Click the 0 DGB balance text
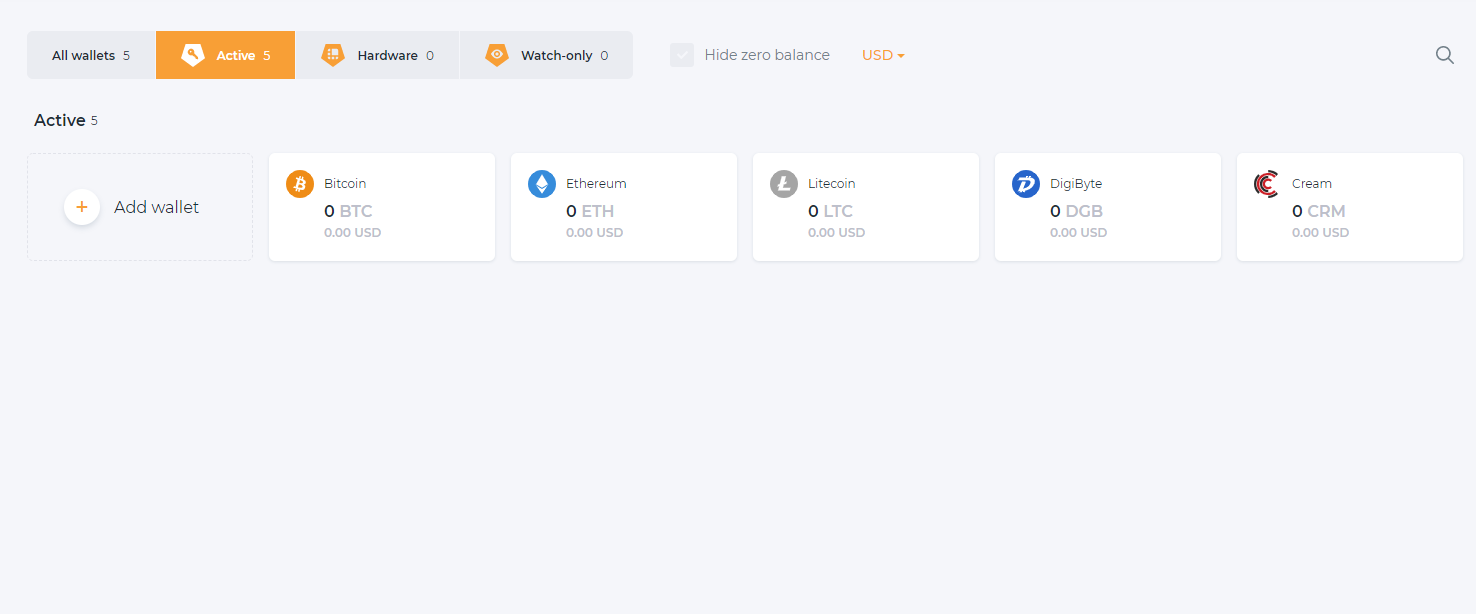The image size is (1476, 614). [x=1077, y=211]
